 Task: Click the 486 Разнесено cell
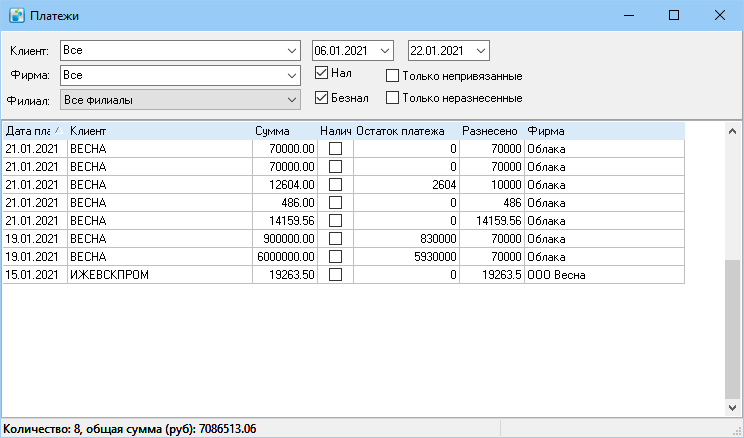tap(492, 203)
